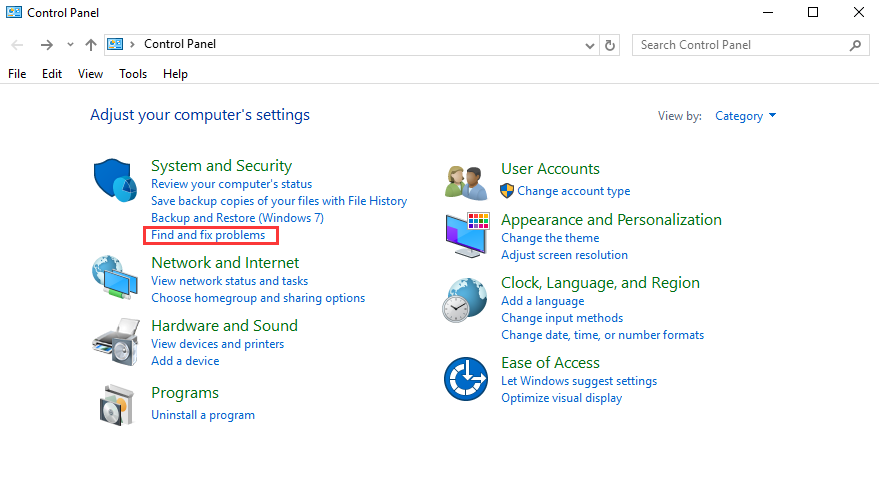Screen dimensions: 879x481
Task: Open the address bar history dropdown
Action: (590, 45)
